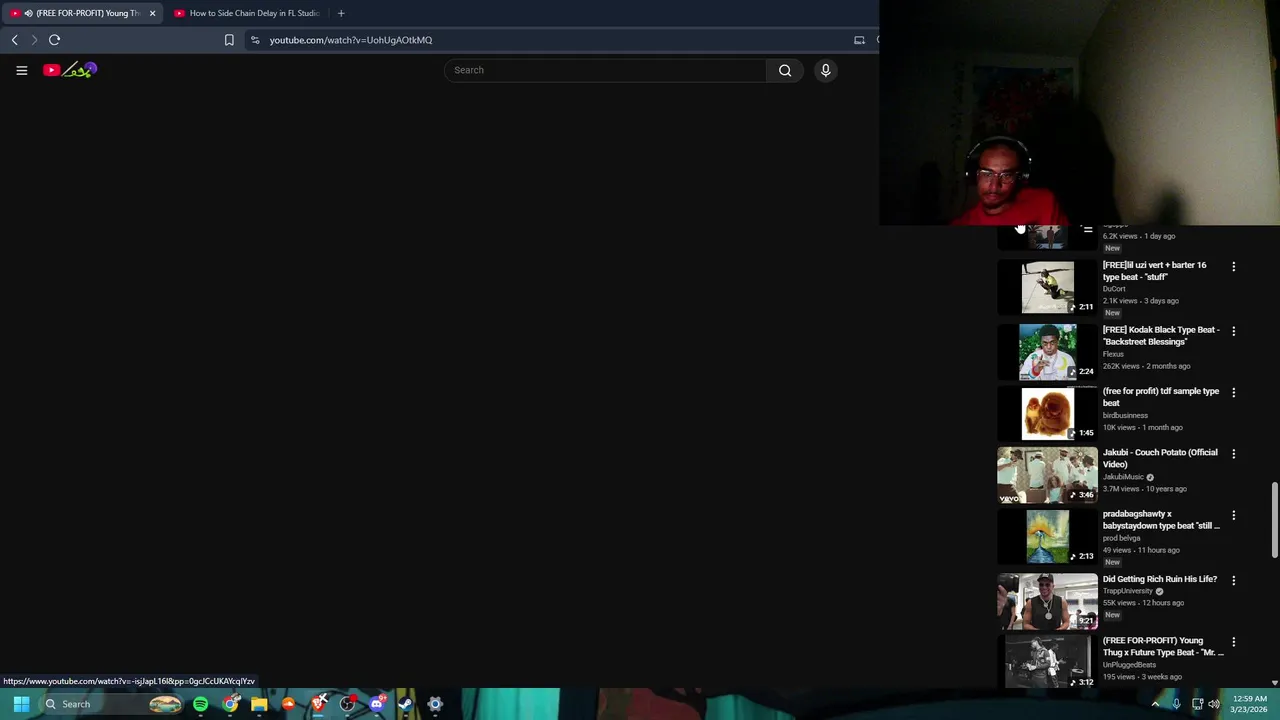Open more options for Young Thug x Future beat
Viewport: 1280px width, 720px height.
(x=1233, y=642)
